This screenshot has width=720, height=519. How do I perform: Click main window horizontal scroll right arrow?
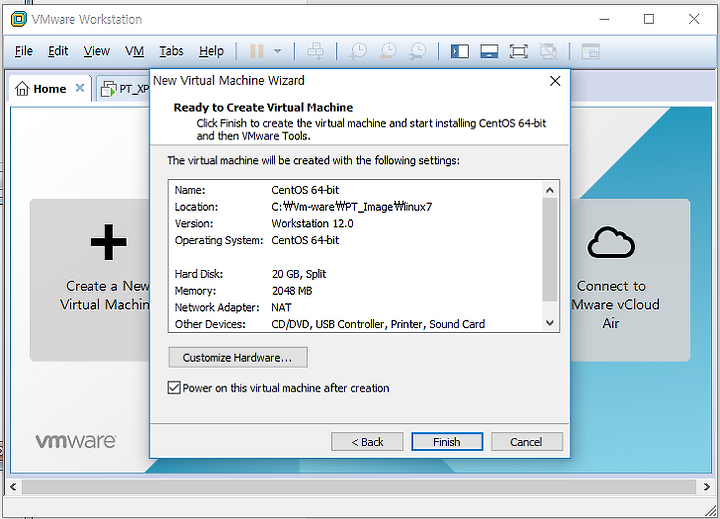[x=707, y=487]
